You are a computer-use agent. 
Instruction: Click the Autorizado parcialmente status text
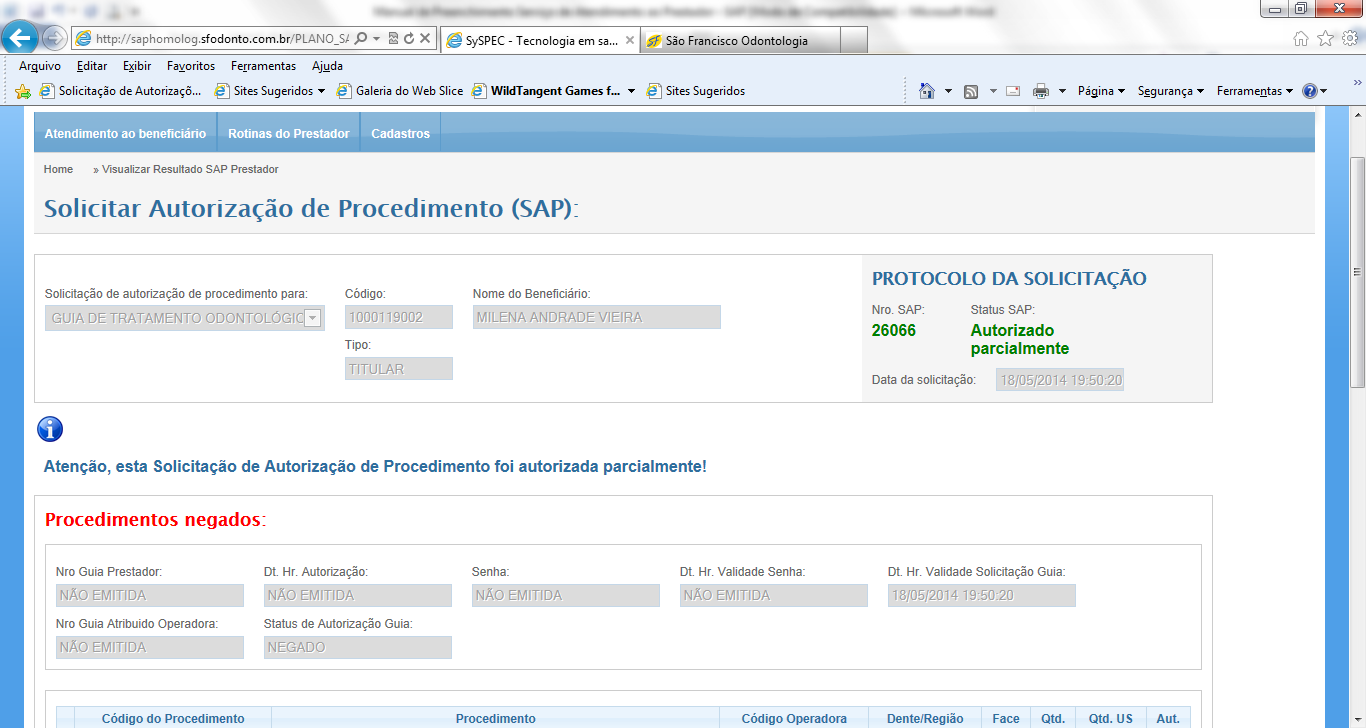[x=1020, y=340]
